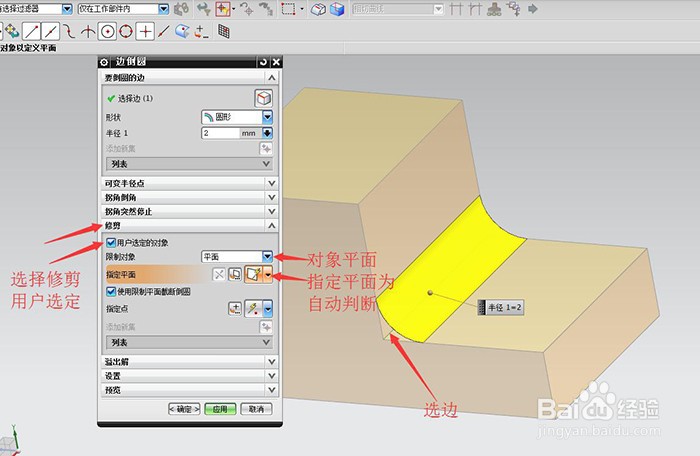The width and height of the screenshot is (700, 456).
Task: Click the point on face snap icon
Action: point(182,32)
